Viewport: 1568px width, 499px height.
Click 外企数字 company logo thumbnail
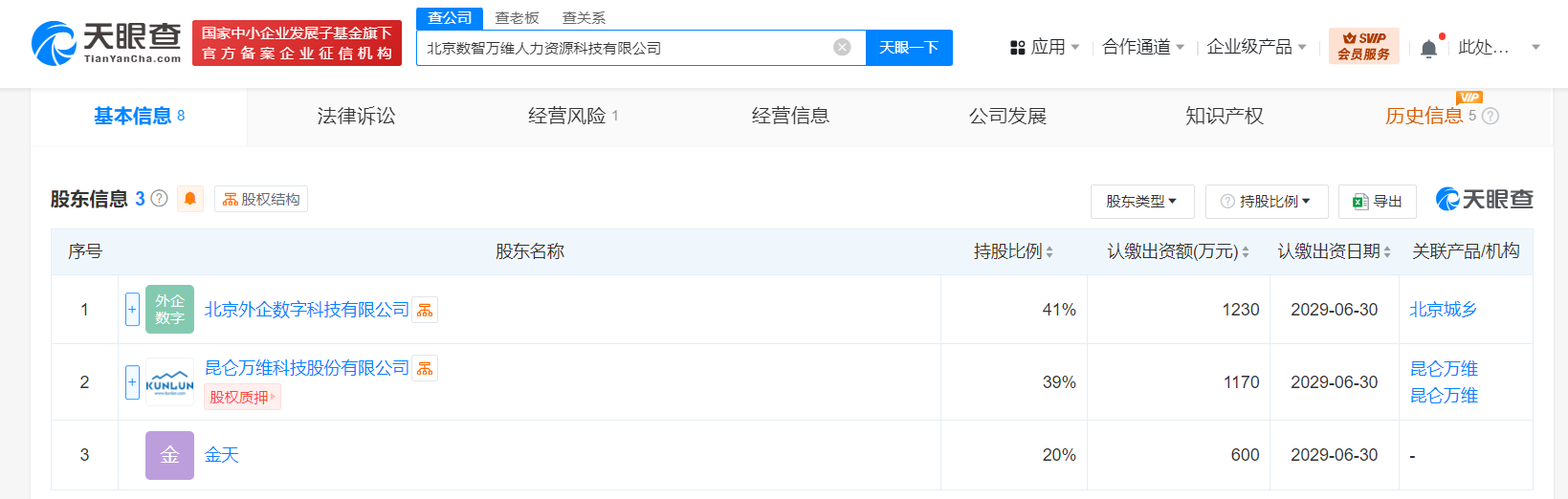(x=169, y=310)
